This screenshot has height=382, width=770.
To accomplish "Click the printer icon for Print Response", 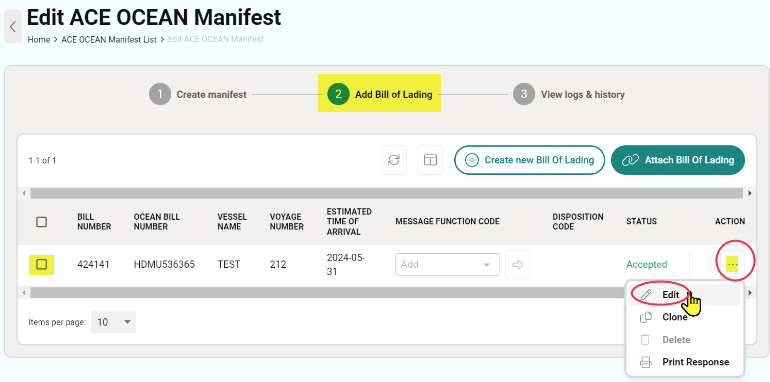I will click(x=645, y=362).
